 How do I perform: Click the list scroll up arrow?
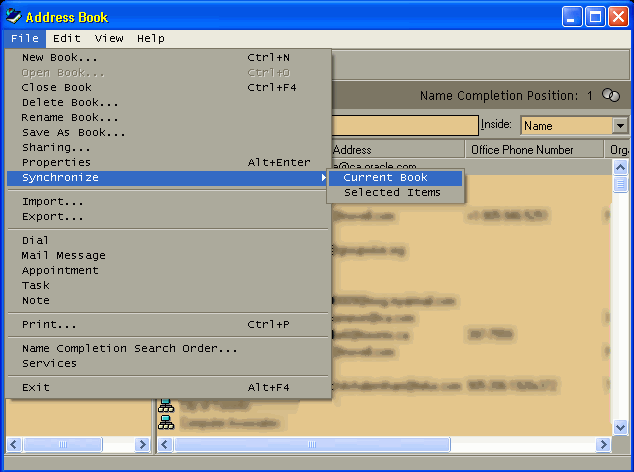(620, 167)
